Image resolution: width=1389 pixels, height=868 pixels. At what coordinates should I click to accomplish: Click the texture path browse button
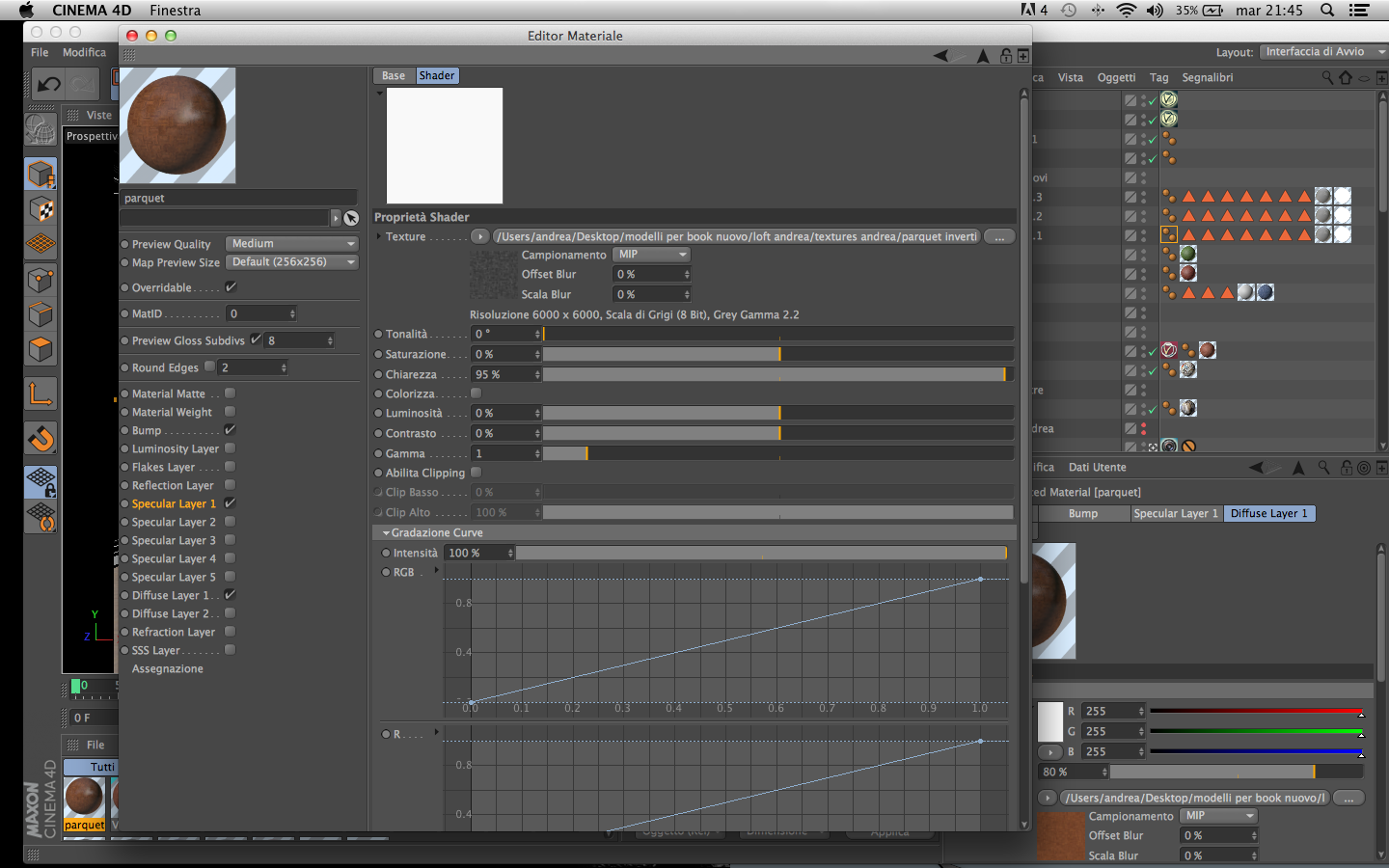click(x=999, y=236)
